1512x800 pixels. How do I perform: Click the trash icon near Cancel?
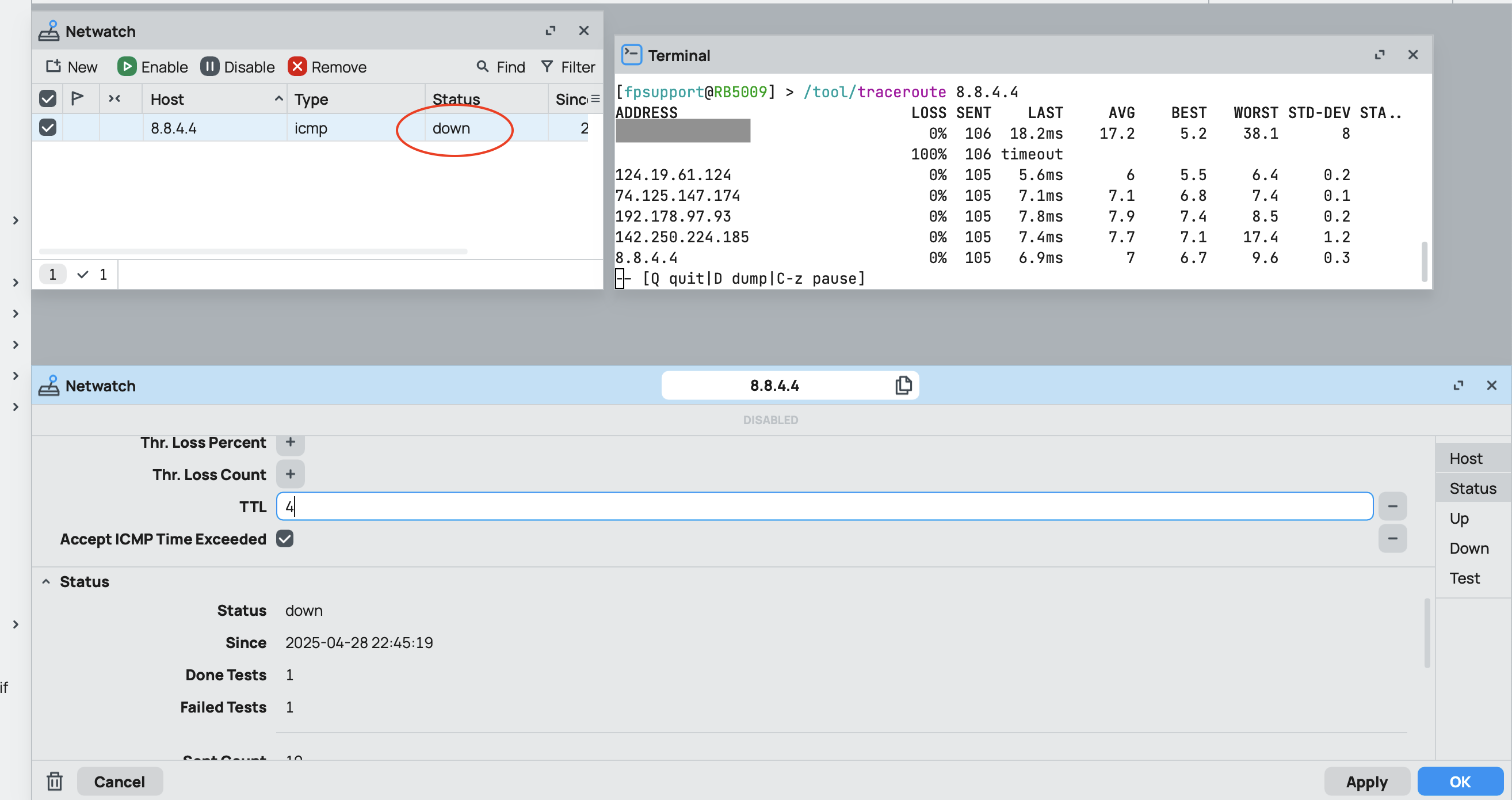(x=55, y=781)
